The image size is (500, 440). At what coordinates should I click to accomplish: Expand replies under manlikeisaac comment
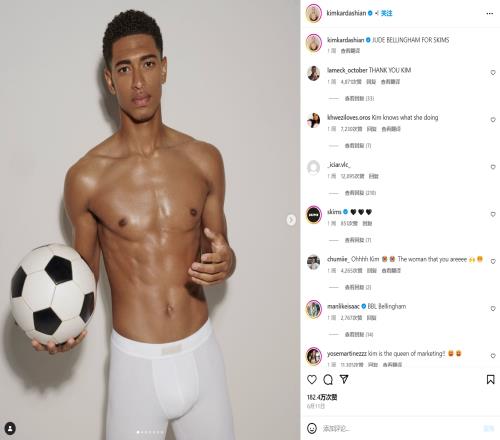click(x=359, y=334)
